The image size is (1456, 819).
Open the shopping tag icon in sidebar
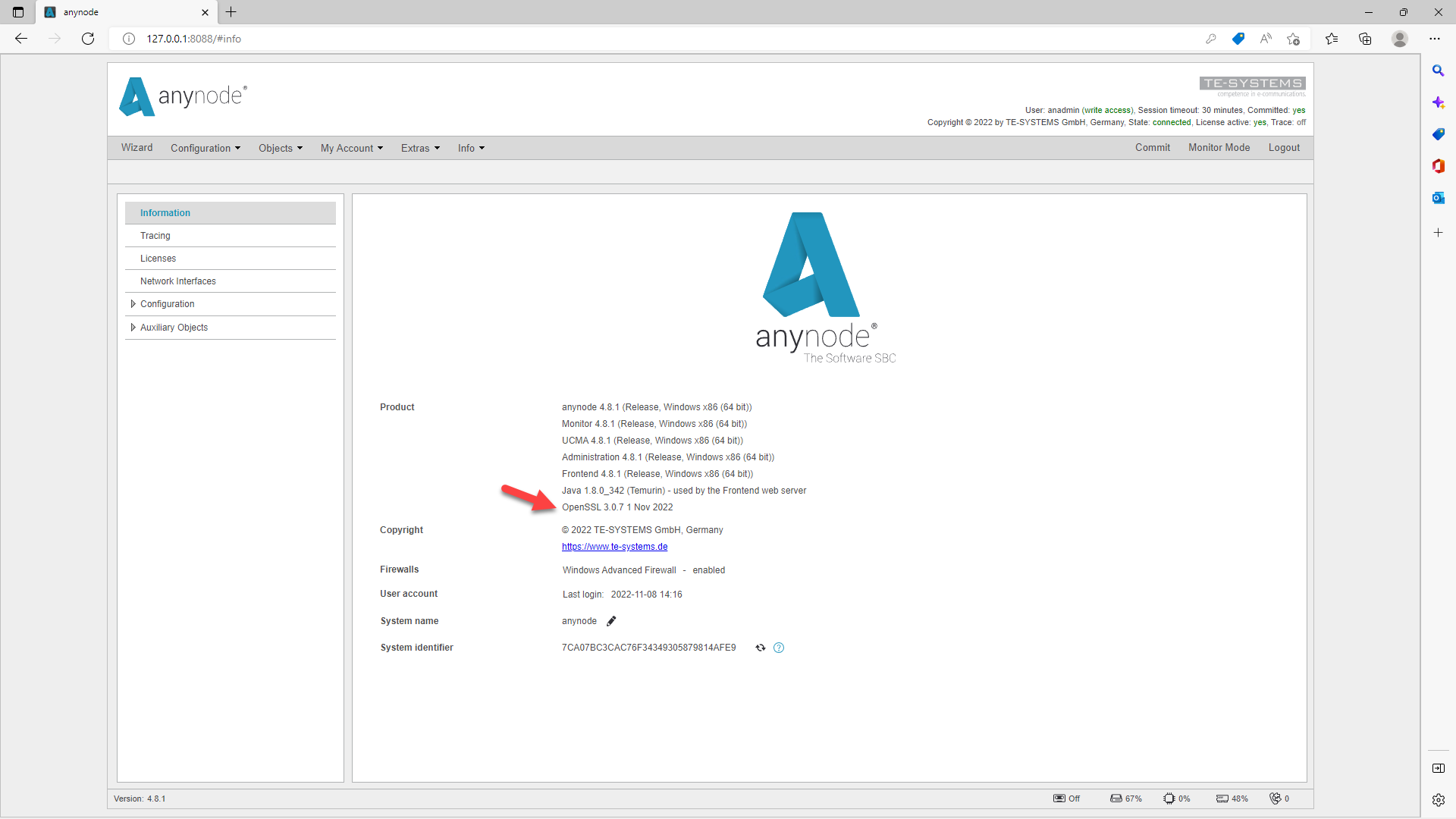(1438, 134)
